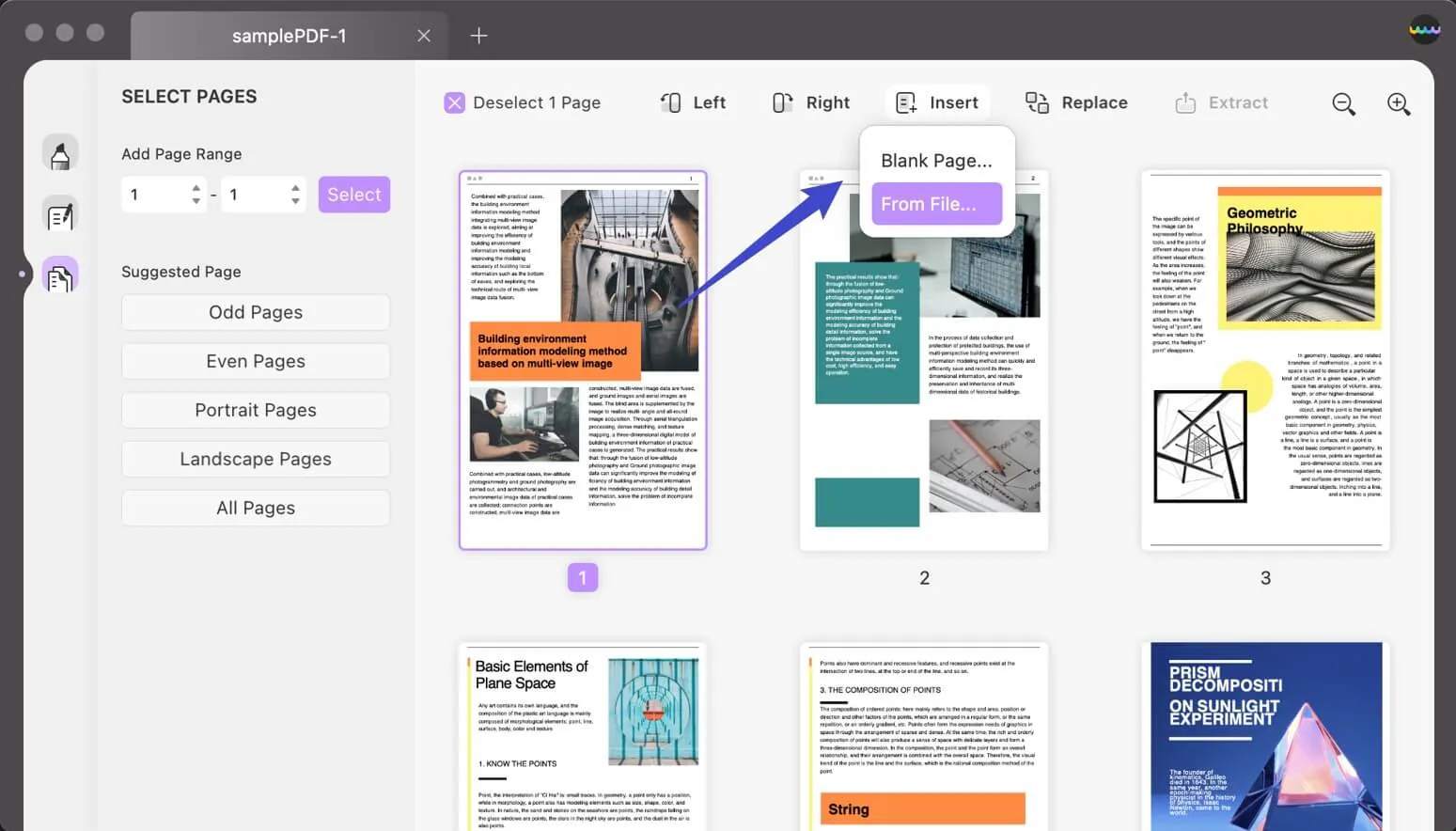The image size is (1456, 831).
Task: Close the samplePDF-1 tab
Action: (424, 36)
